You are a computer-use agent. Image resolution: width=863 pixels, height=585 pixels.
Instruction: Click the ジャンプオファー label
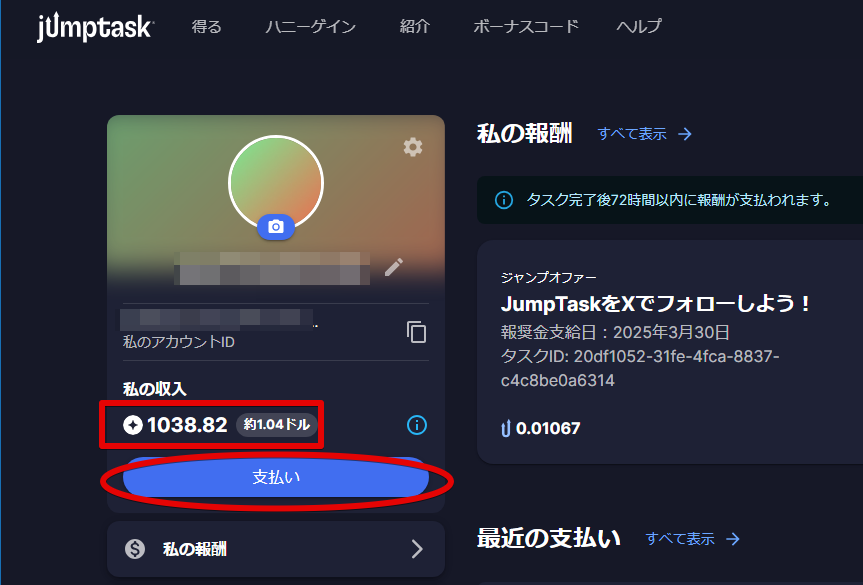tap(549, 277)
